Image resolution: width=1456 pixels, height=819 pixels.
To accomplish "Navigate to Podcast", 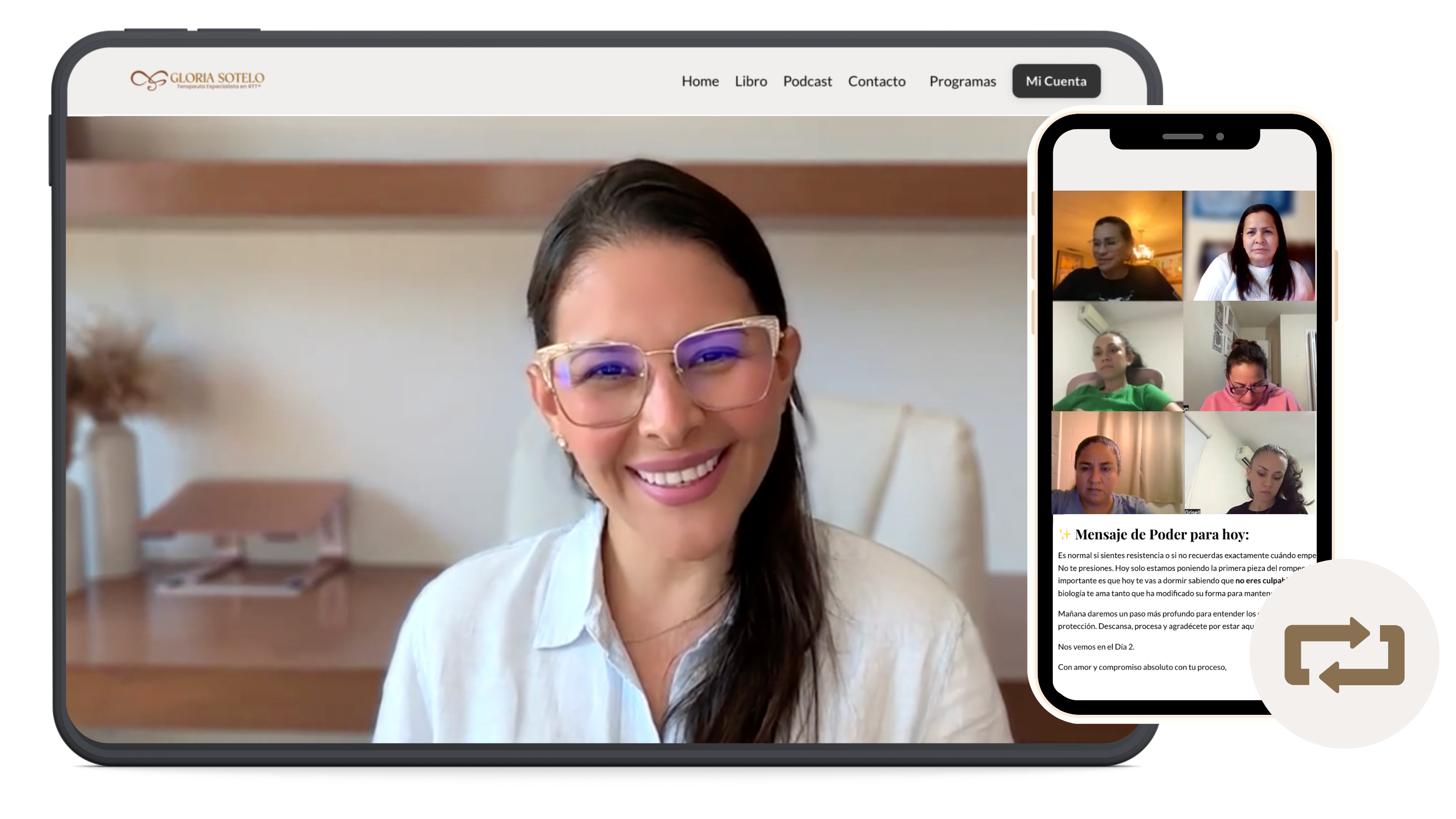I will pos(807,81).
